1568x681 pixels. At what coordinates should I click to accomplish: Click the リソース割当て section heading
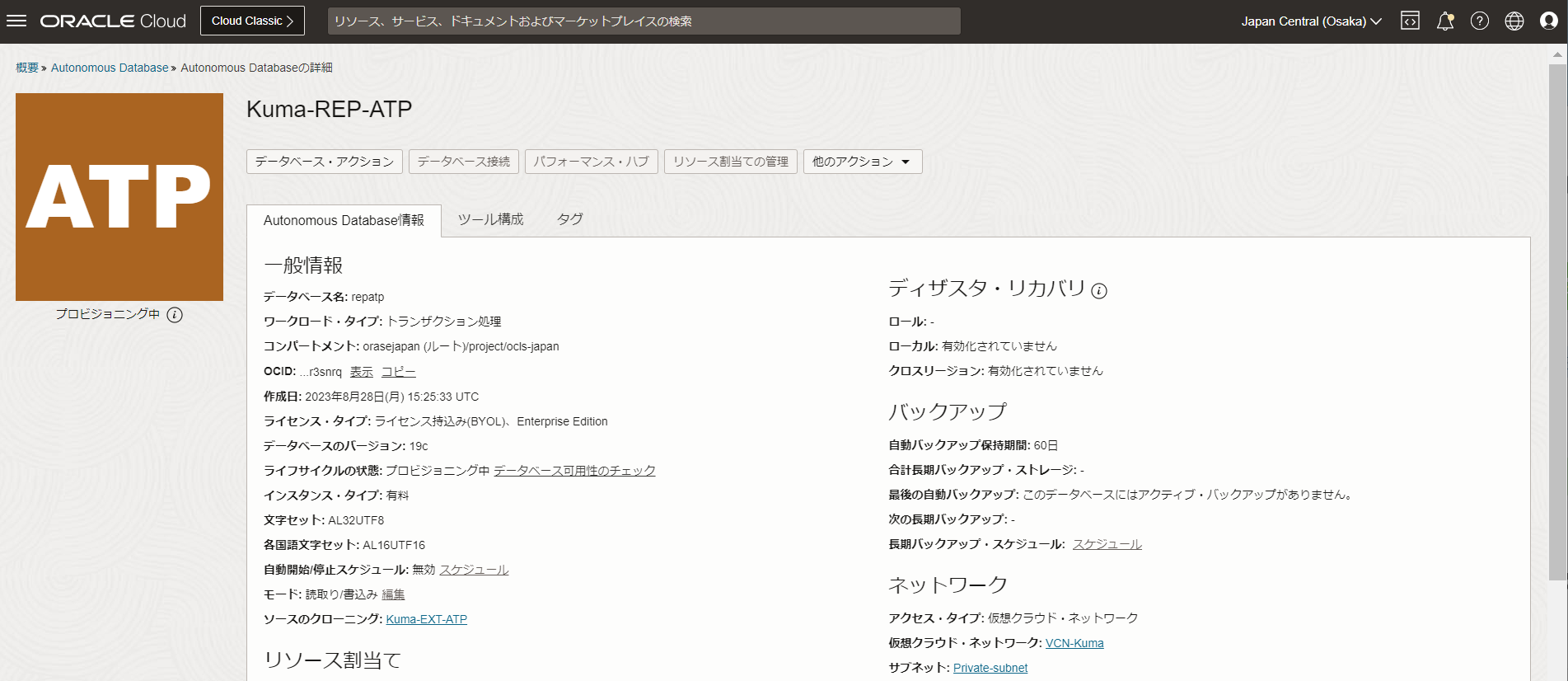[x=333, y=660]
